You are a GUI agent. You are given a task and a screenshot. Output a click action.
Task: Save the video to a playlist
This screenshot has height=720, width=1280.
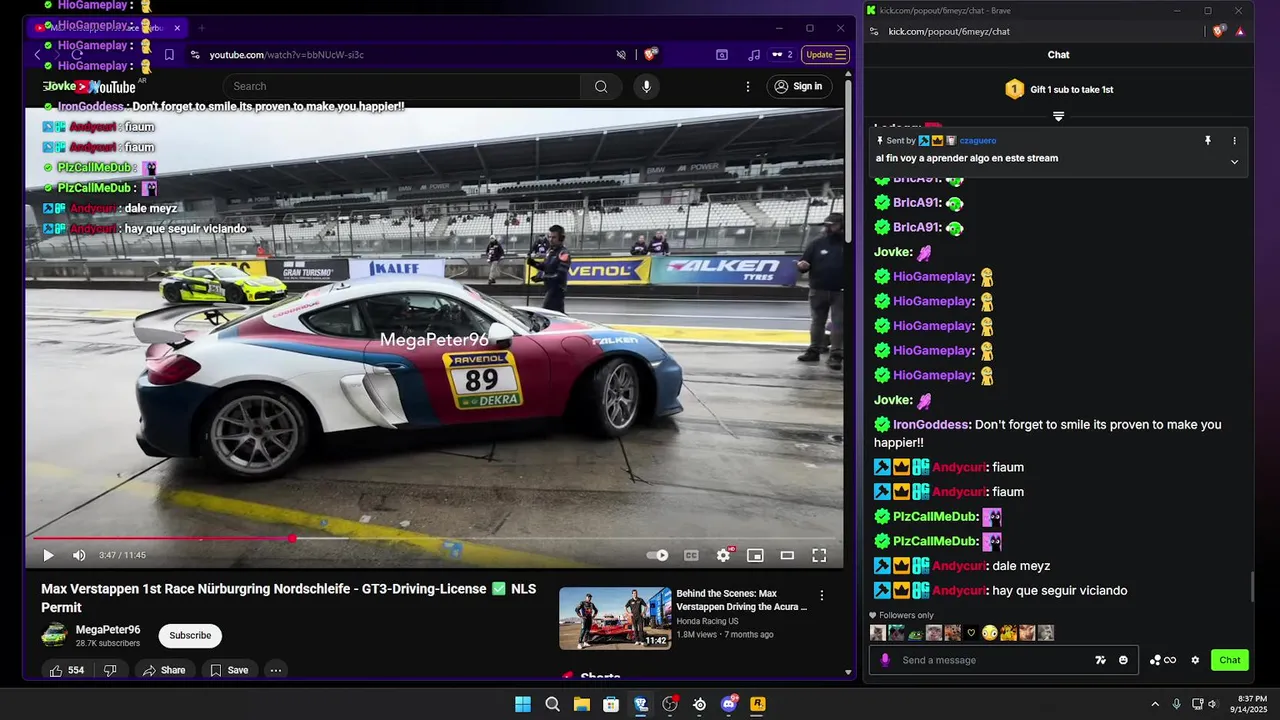click(x=229, y=670)
